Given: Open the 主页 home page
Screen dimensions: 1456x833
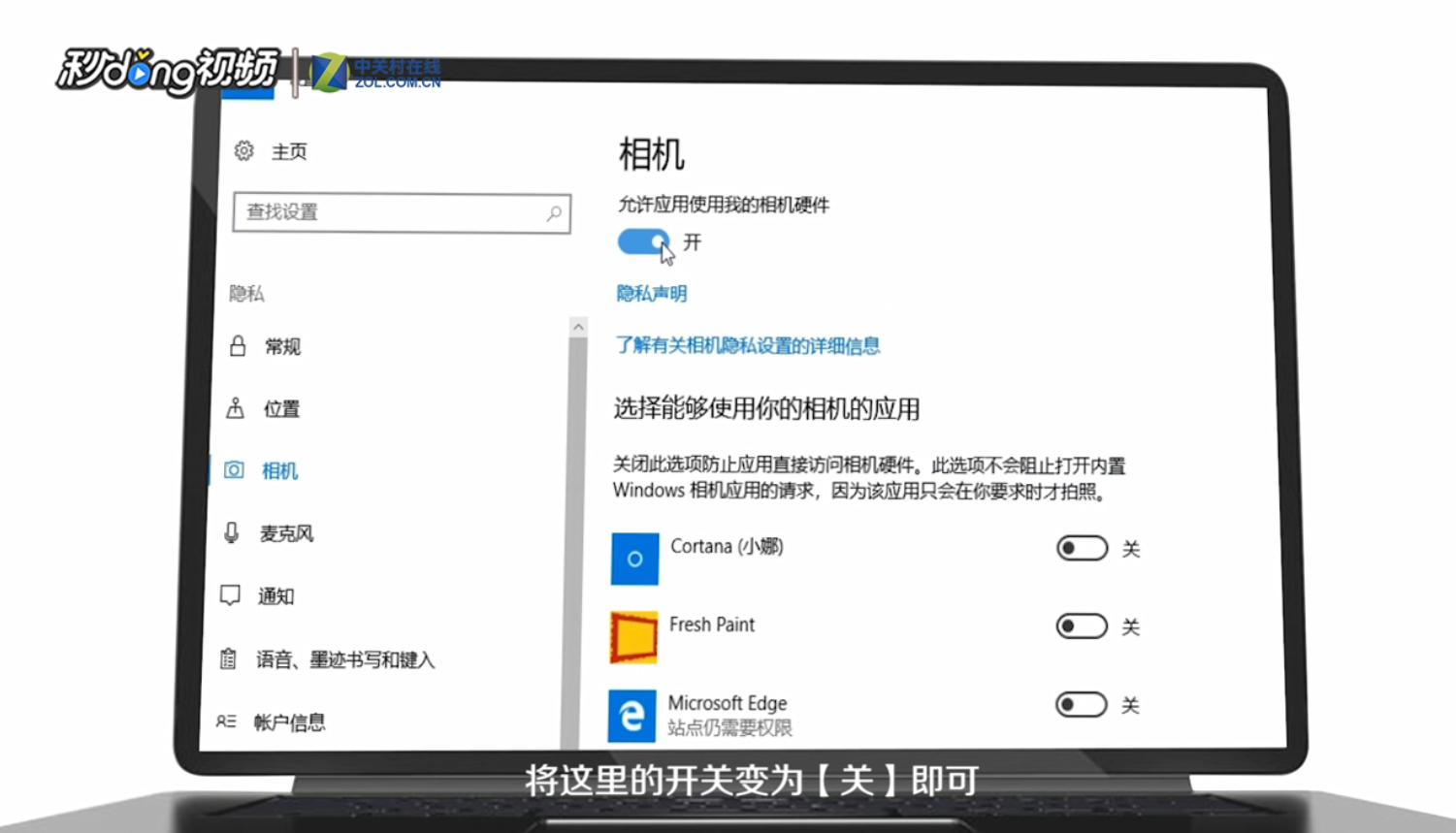Looking at the screenshot, I should (289, 151).
